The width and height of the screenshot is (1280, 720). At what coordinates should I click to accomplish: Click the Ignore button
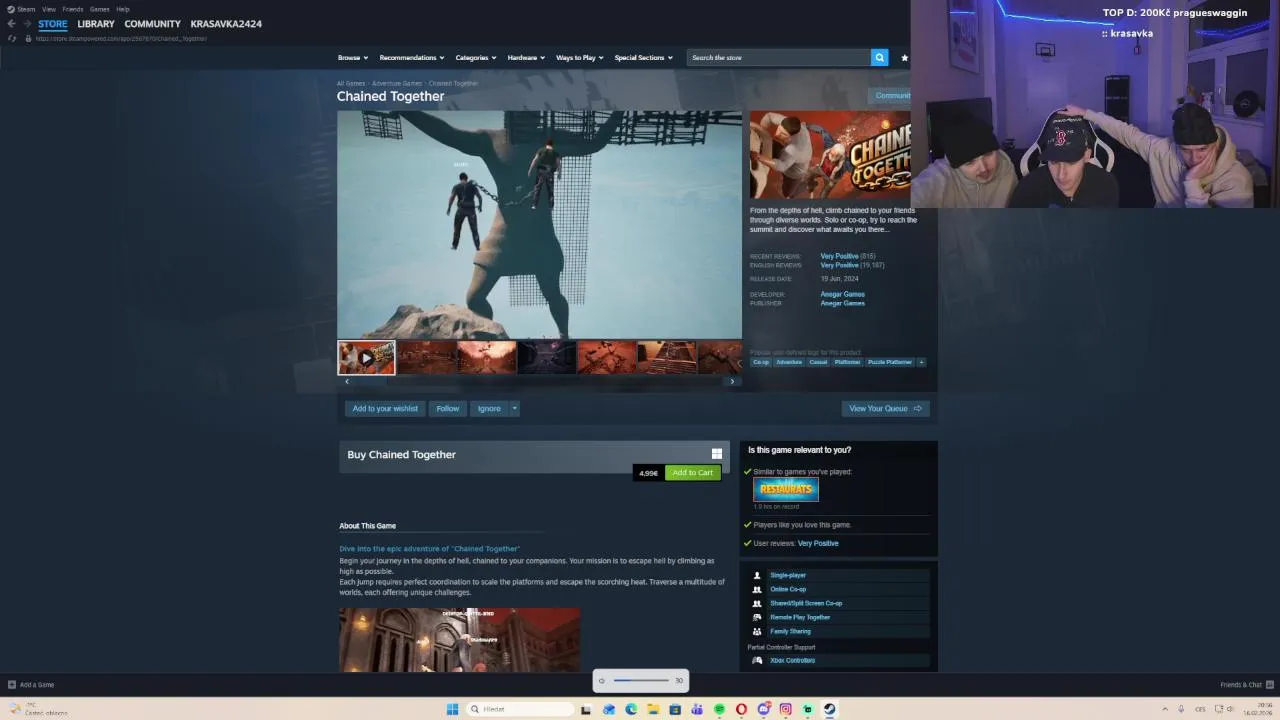tap(489, 408)
